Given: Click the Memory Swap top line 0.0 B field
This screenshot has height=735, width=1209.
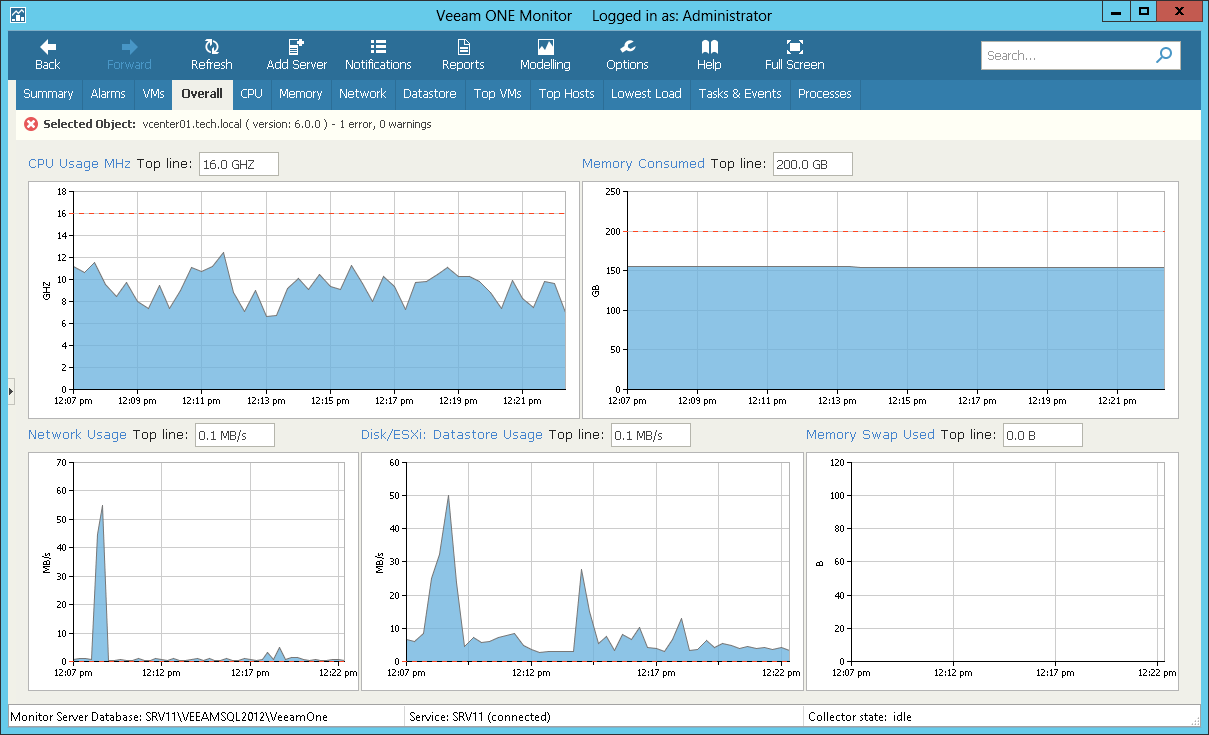Looking at the screenshot, I should (1042, 435).
